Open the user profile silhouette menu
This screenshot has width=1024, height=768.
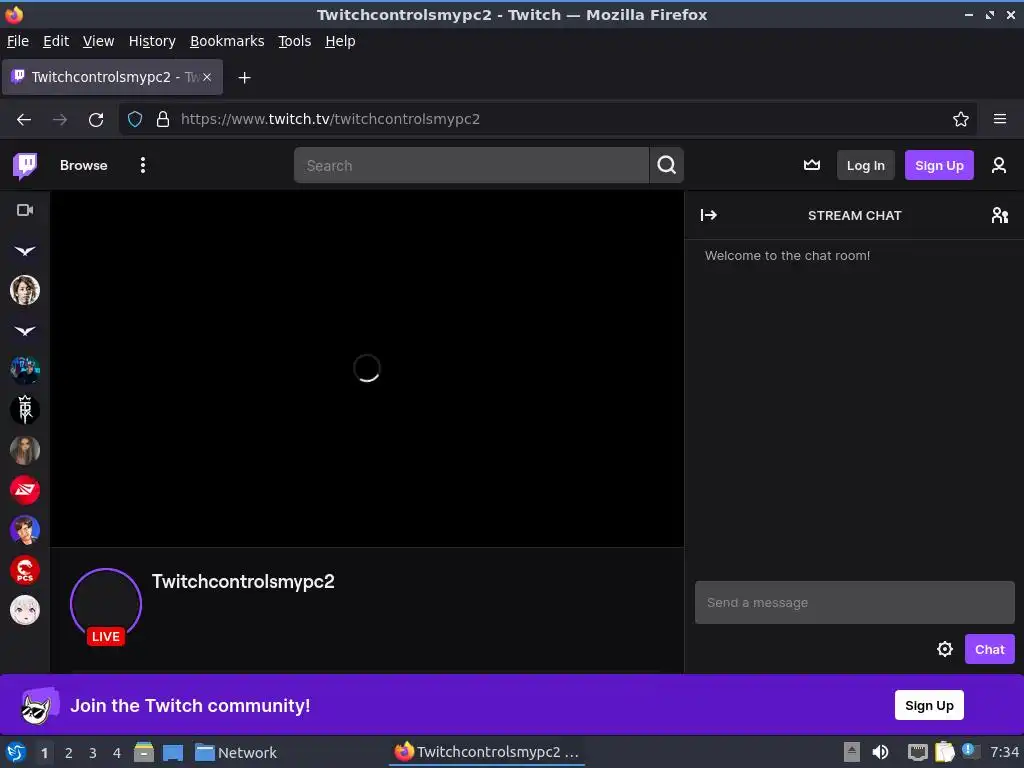click(x=999, y=165)
